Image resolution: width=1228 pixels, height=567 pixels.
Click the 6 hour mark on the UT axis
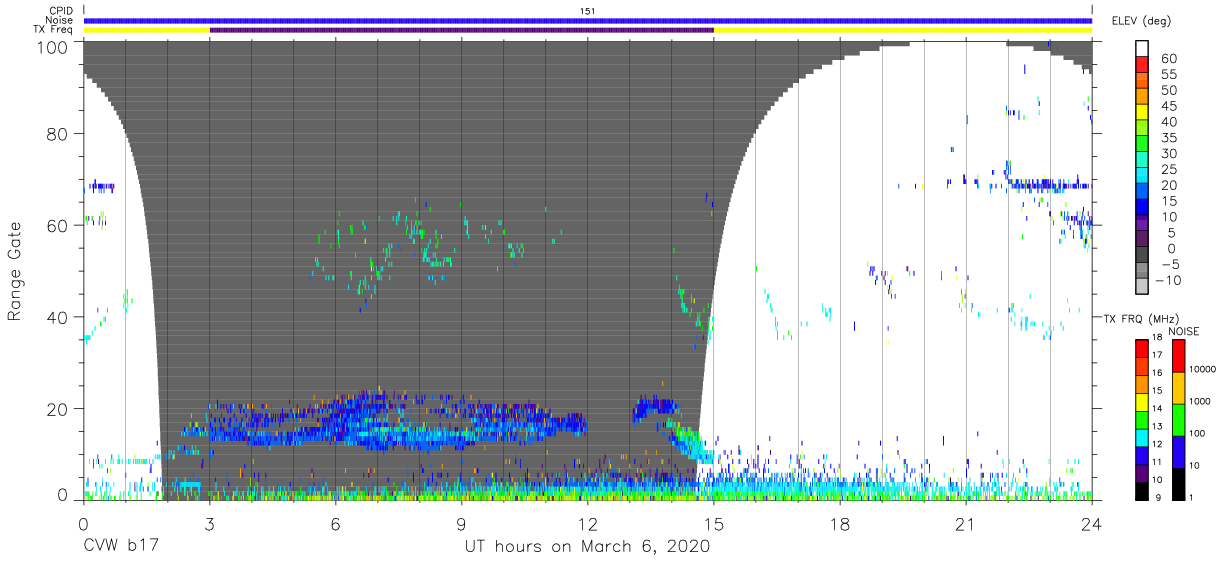pos(336,523)
